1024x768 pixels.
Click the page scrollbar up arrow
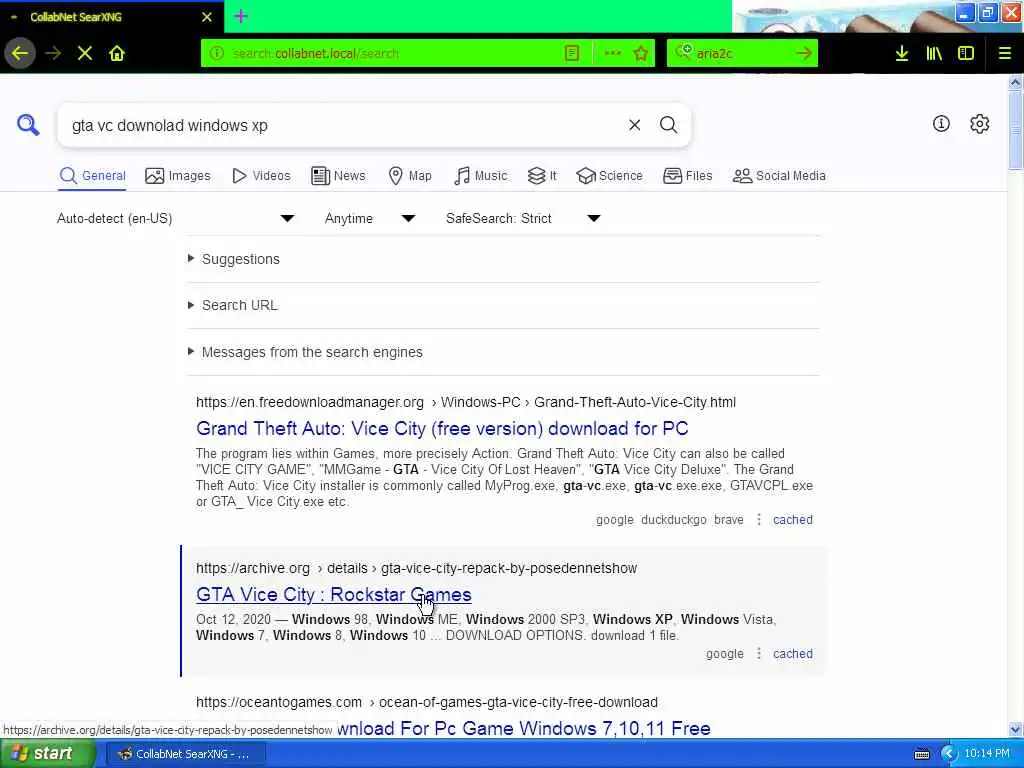click(1015, 82)
